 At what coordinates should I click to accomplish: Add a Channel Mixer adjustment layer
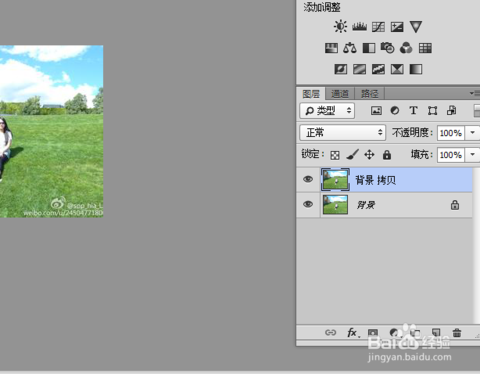pos(406,48)
